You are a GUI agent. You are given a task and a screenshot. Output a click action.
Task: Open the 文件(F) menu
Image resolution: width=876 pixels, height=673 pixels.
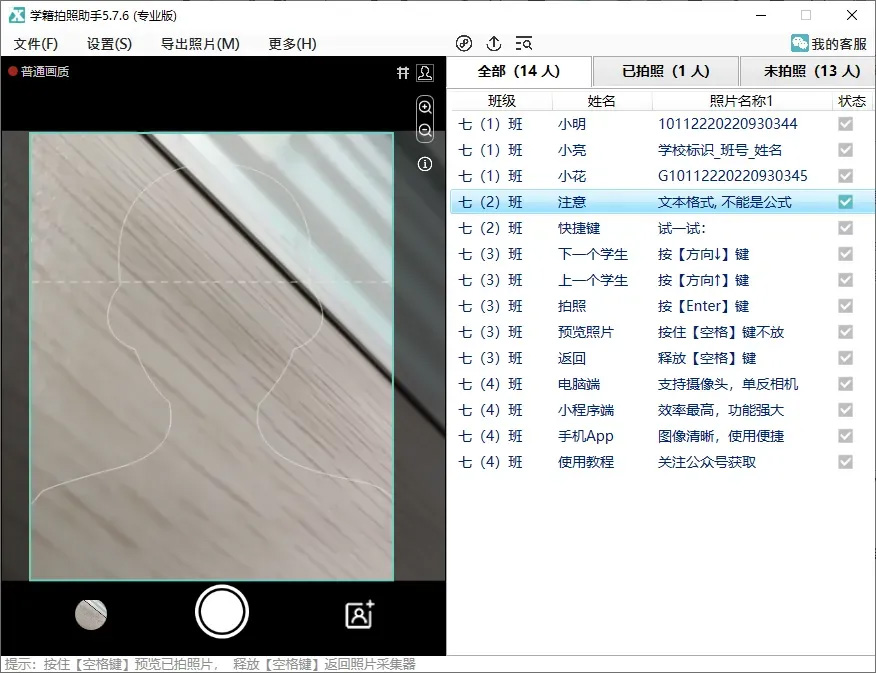tap(36, 44)
